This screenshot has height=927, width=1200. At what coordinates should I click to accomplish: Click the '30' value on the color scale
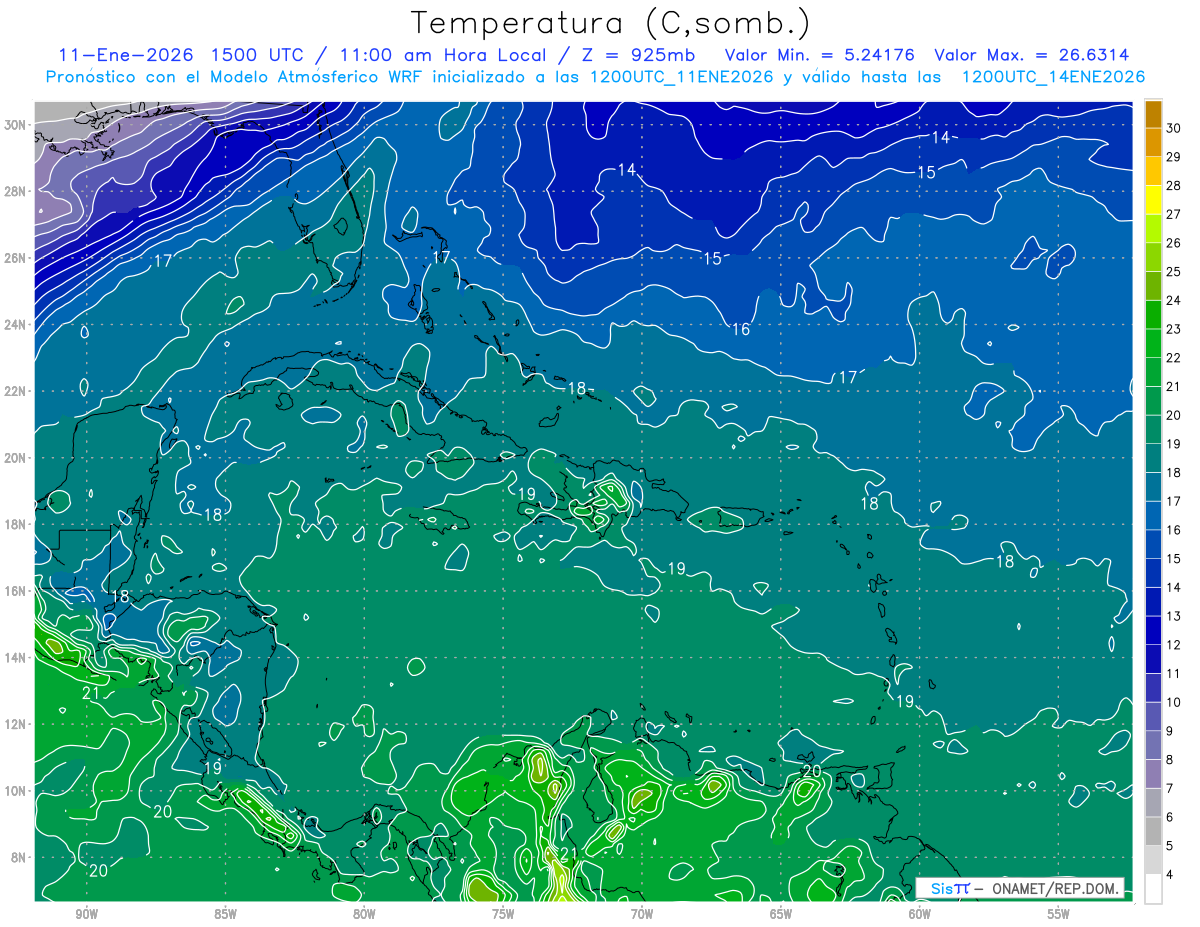[1174, 128]
